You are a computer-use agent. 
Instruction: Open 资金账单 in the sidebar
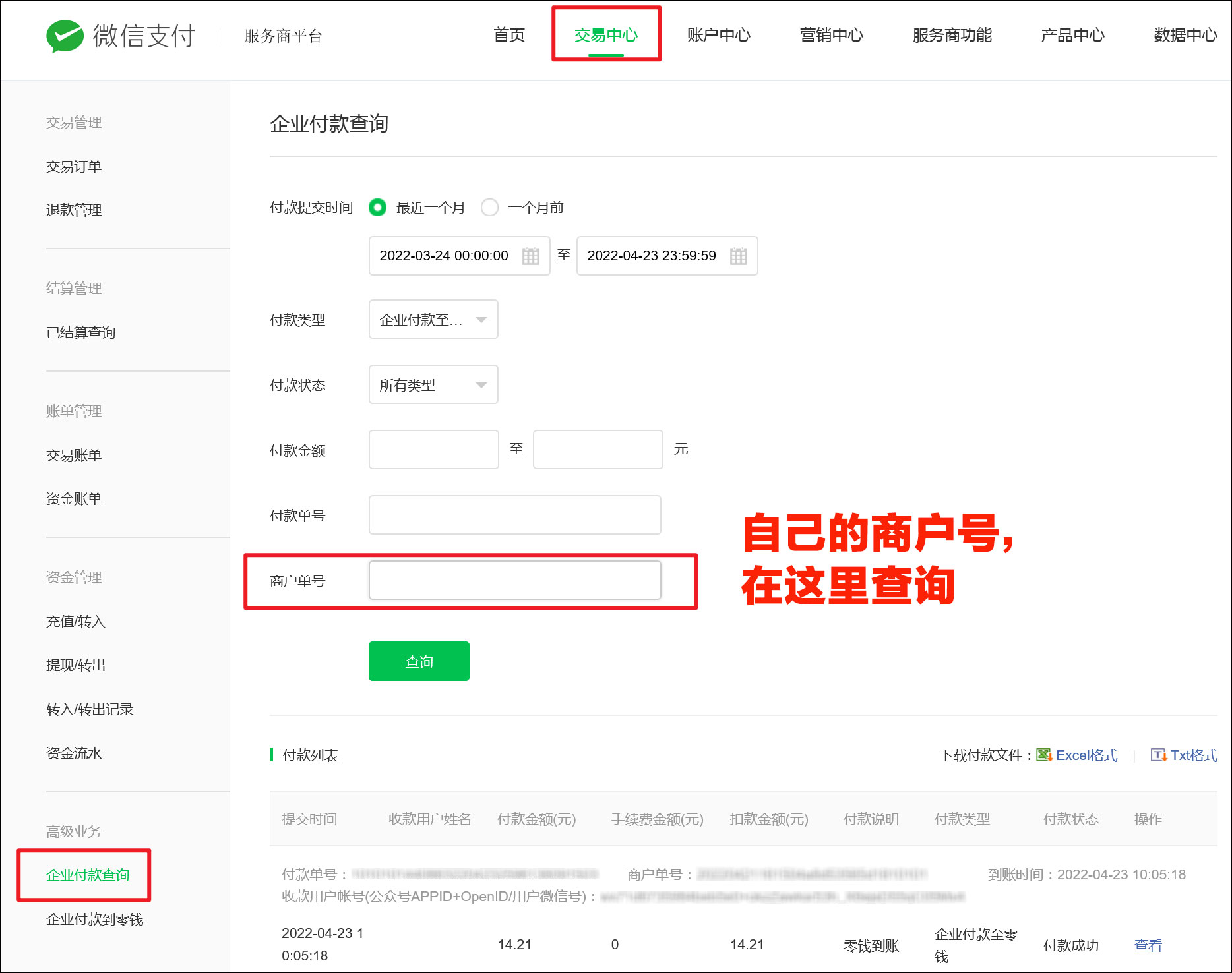[74, 498]
